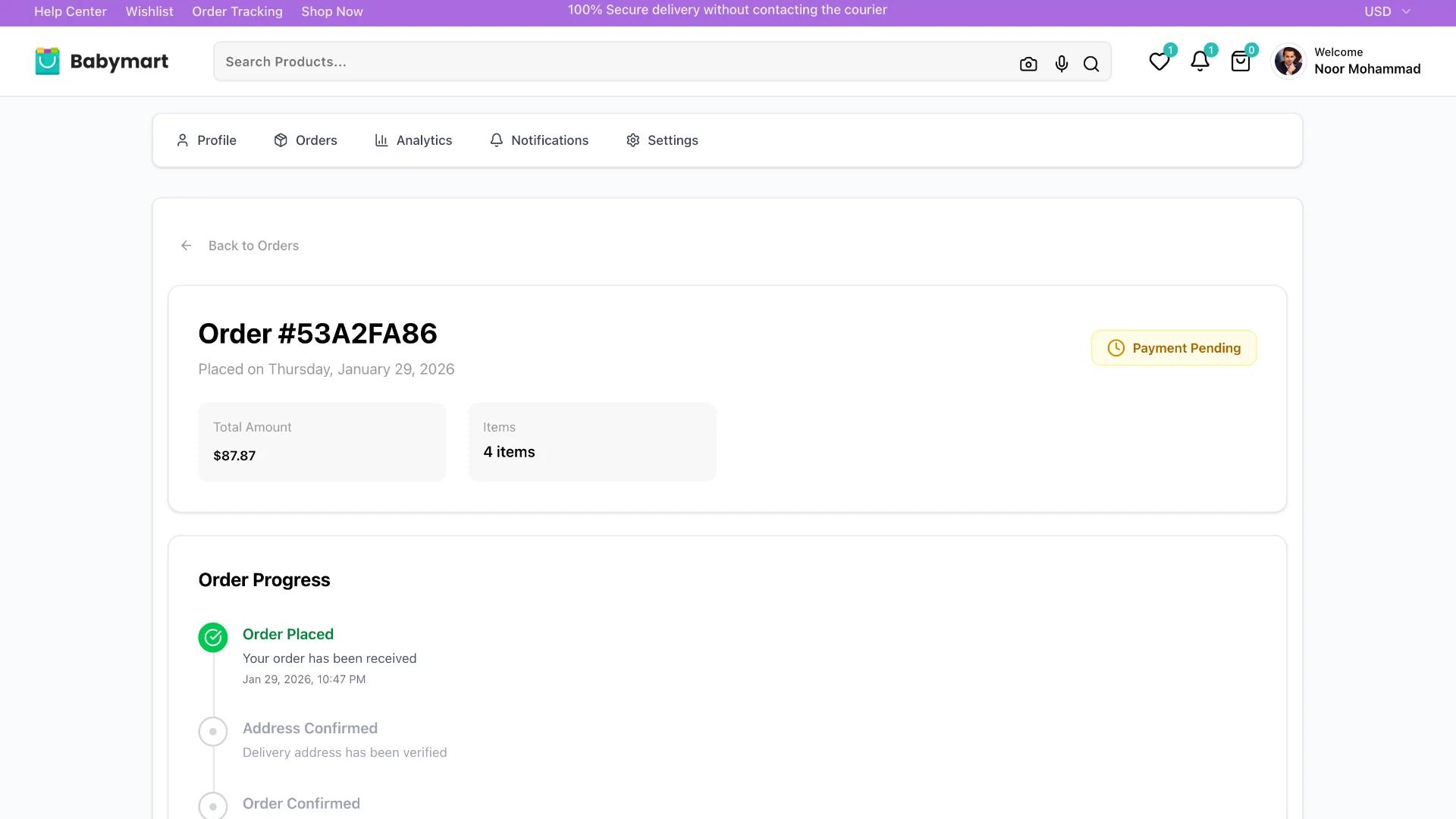The height and width of the screenshot is (819, 1456).
Task: Click the Order Placed step title
Action: click(x=288, y=634)
